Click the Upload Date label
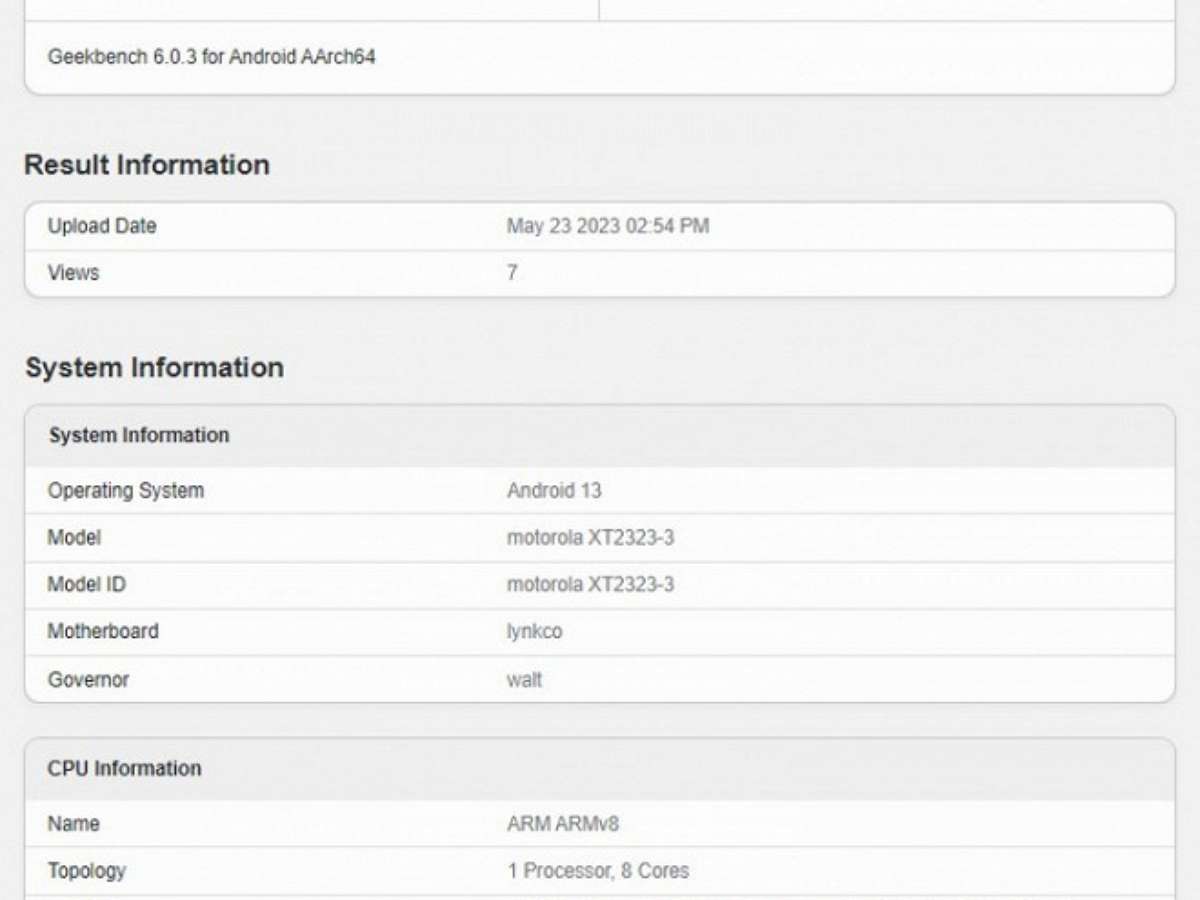 (x=102, y=226)
